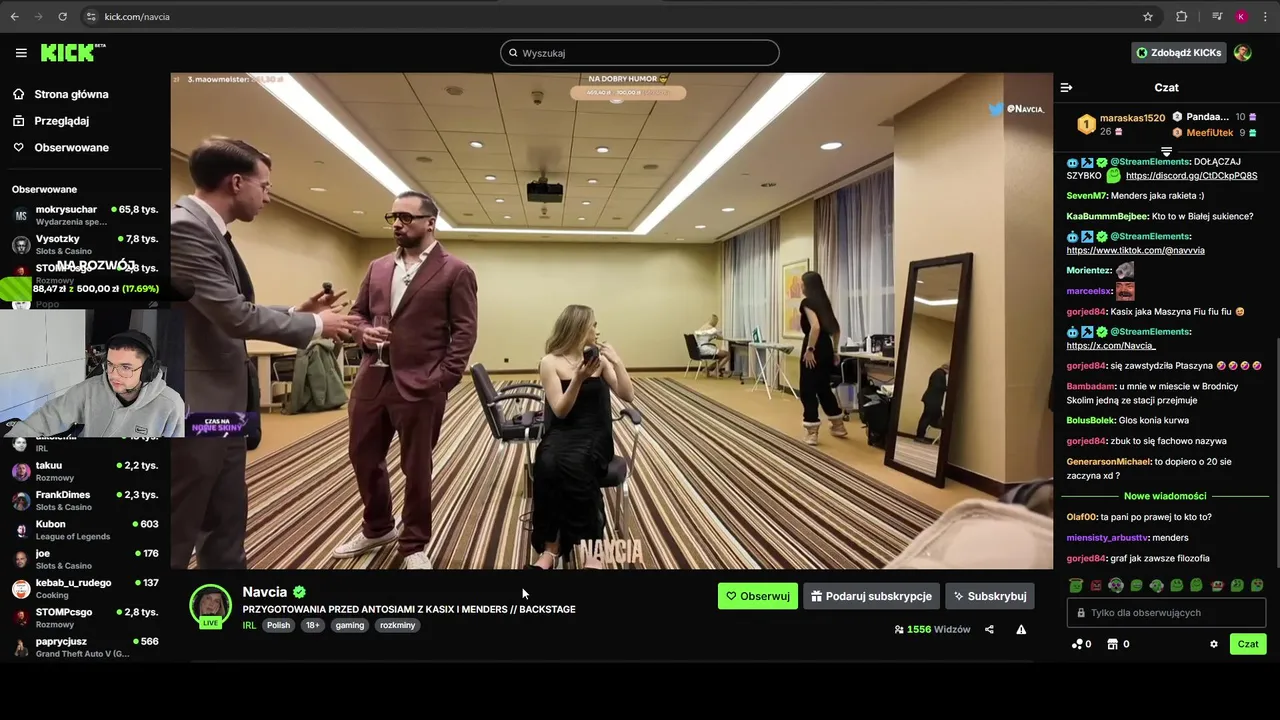Open the Chrome three-dot menu
The image size is (1280, 720).
pyautogui.click(x=1265, y=17)
